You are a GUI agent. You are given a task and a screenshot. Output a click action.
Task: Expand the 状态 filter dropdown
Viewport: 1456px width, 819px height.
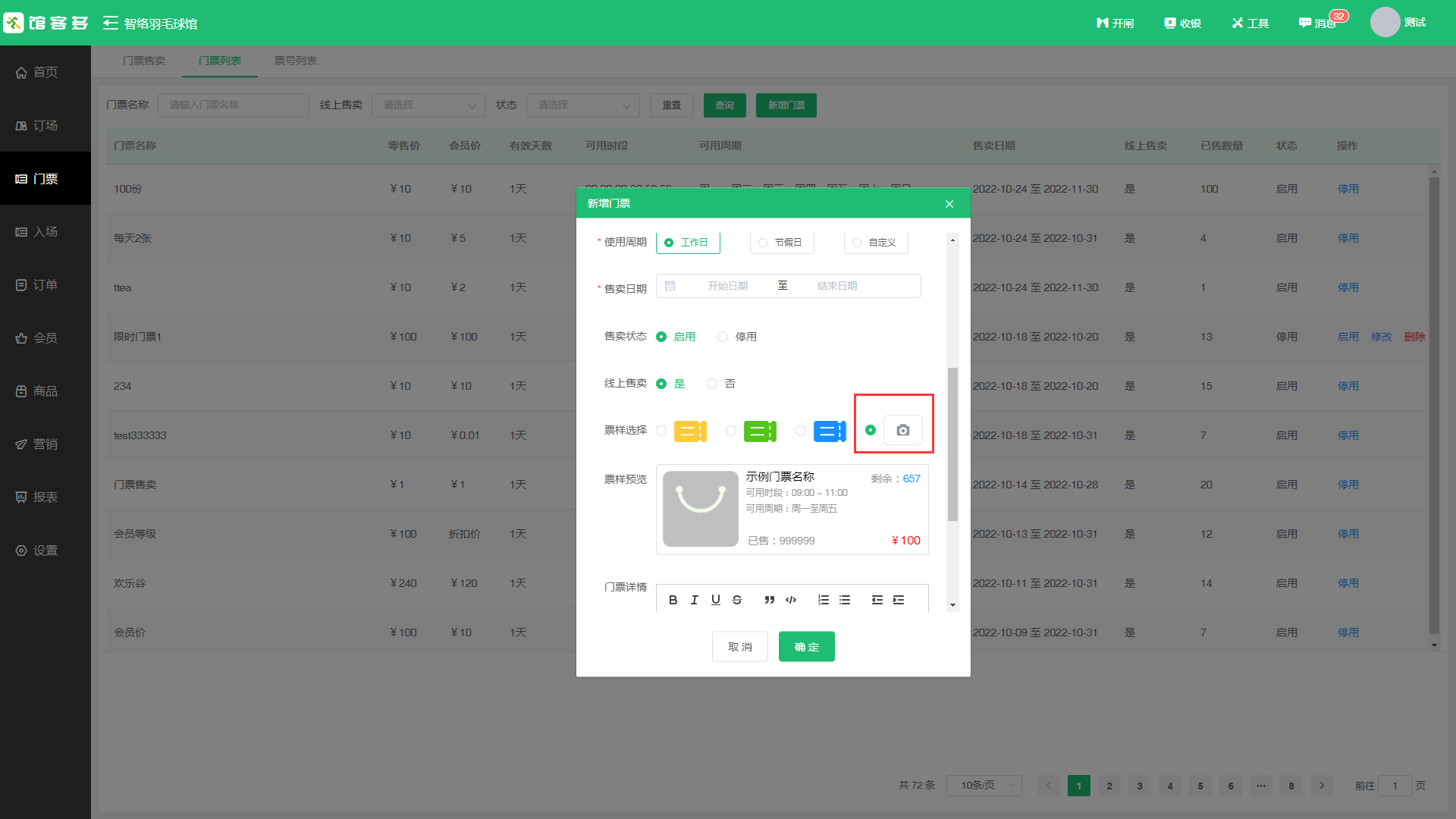pyautogui.click(x=582, y=105)
